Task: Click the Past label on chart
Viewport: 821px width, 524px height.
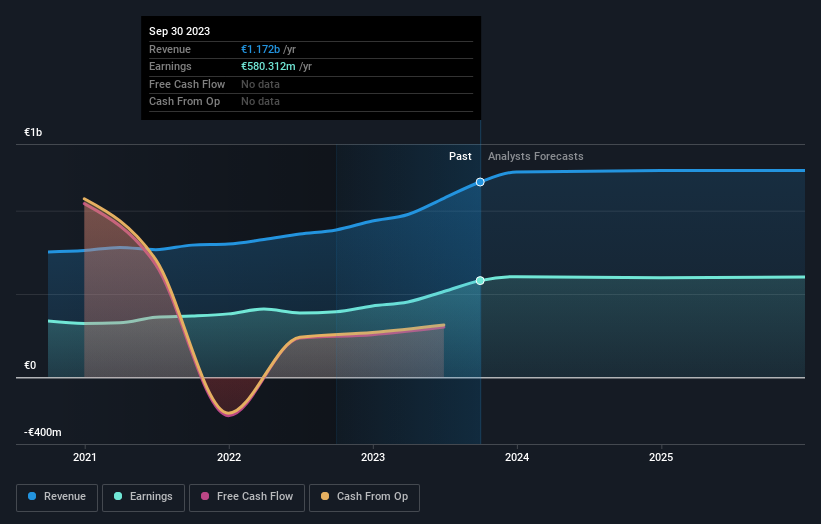Action: 460,156
